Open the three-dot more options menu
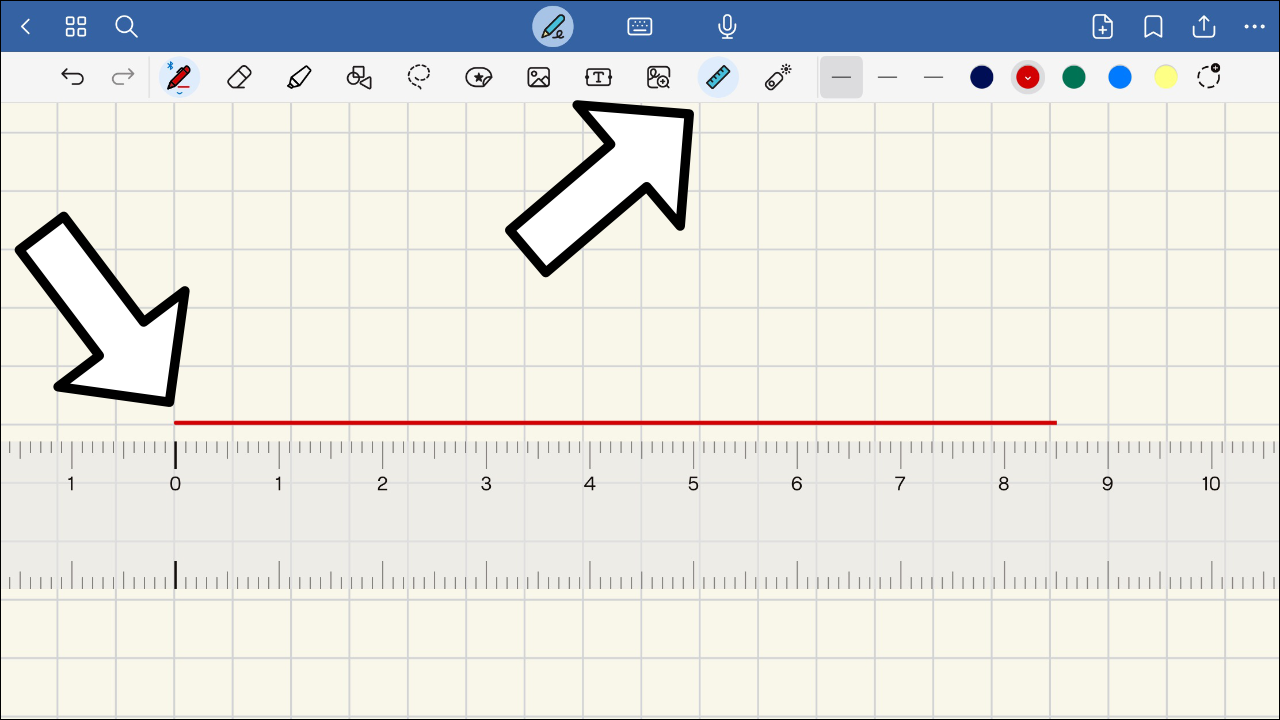Viewport: 1280px width, 720px height. click(x=1254, y=27)
